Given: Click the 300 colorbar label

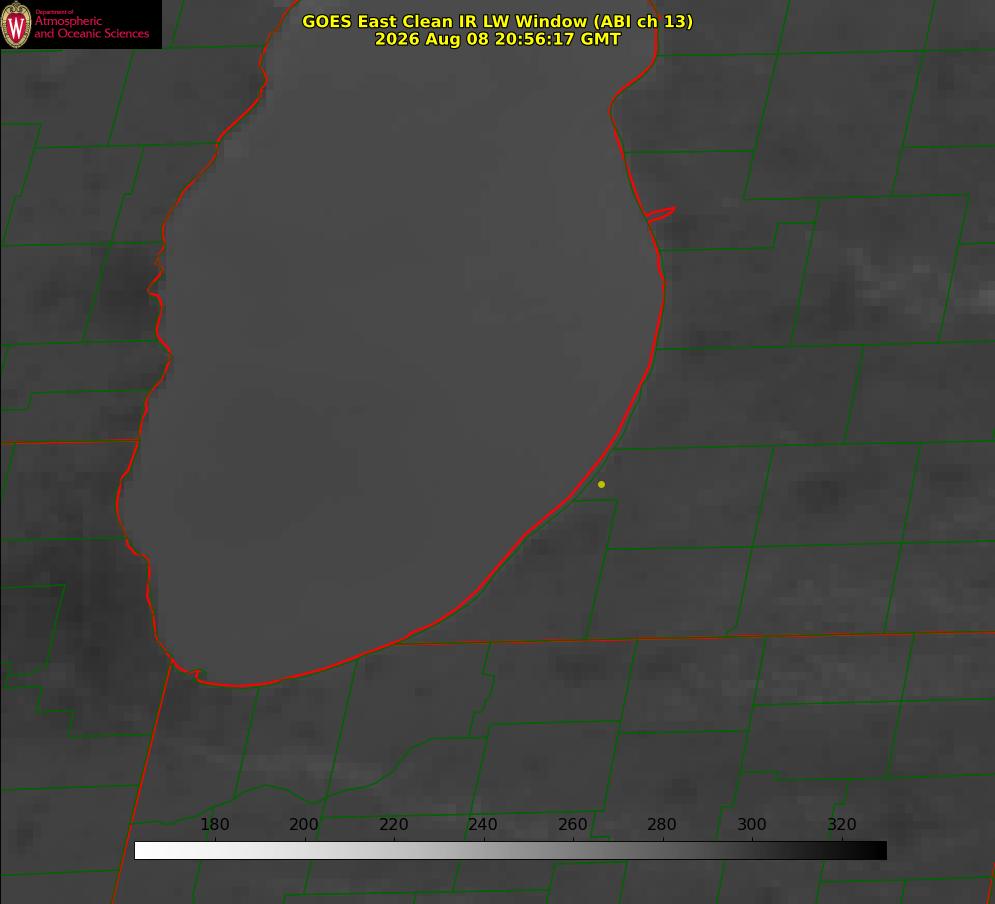Looking at the screenshot, I should [x=752, y=825].
